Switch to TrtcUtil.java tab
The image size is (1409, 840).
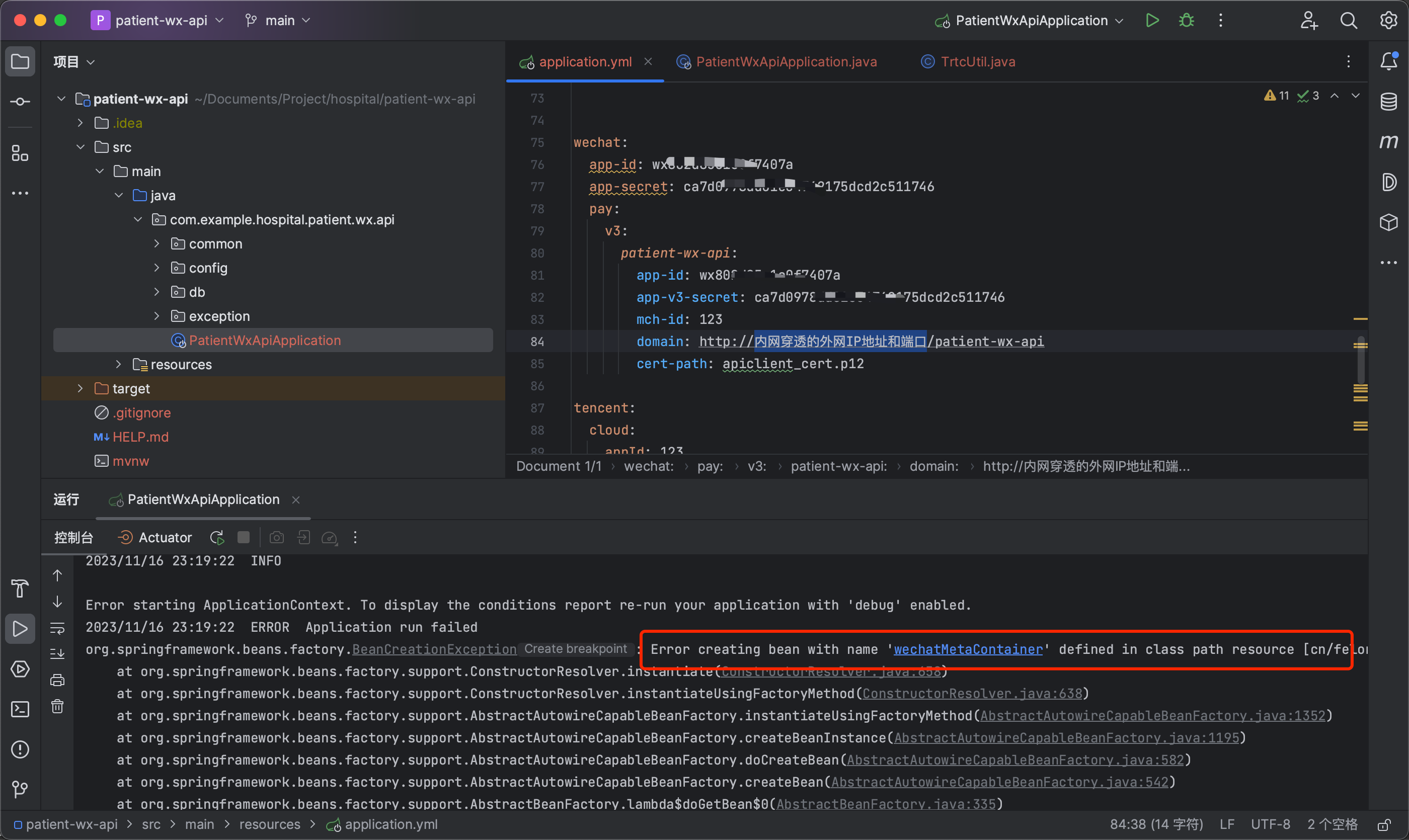(x=968, y=62)
